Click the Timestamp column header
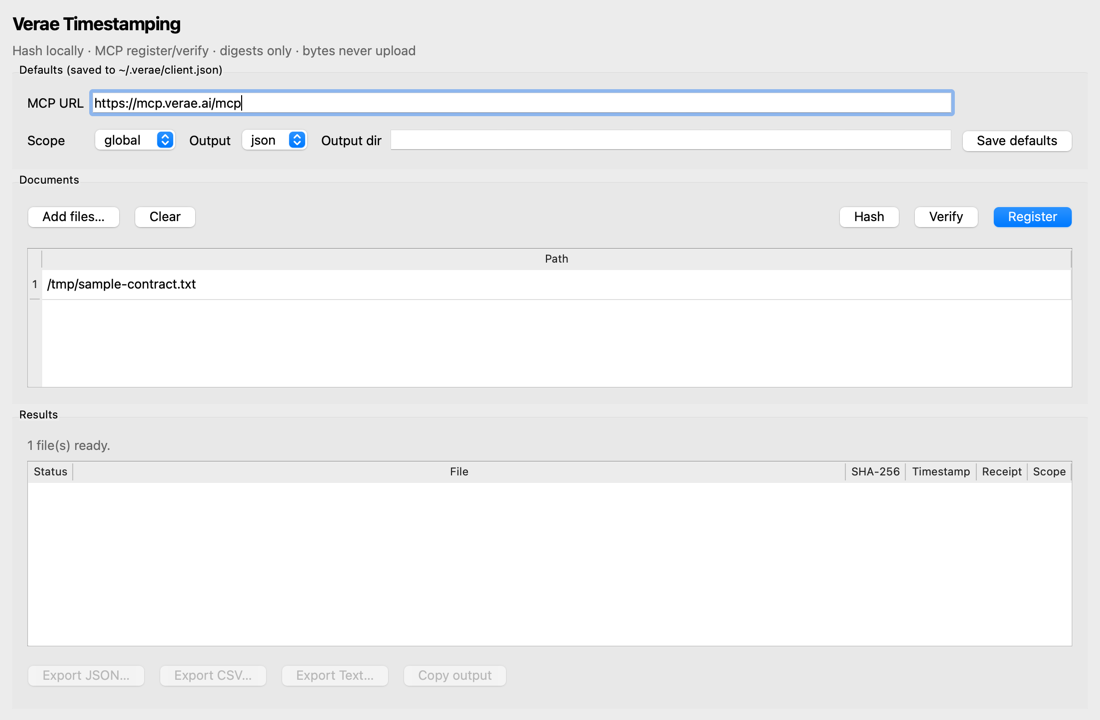The height and width of the screenshot is (720, 1100). coord(941,472)
